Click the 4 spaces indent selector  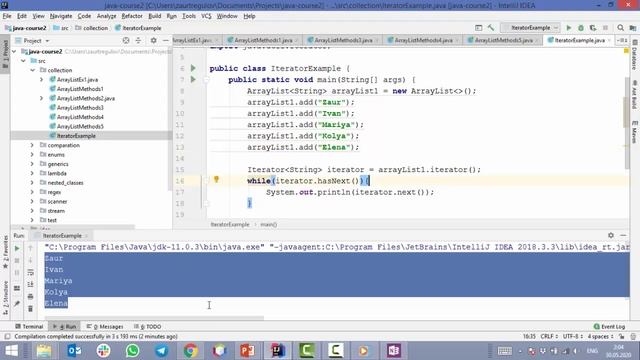(x=600, y=336)
